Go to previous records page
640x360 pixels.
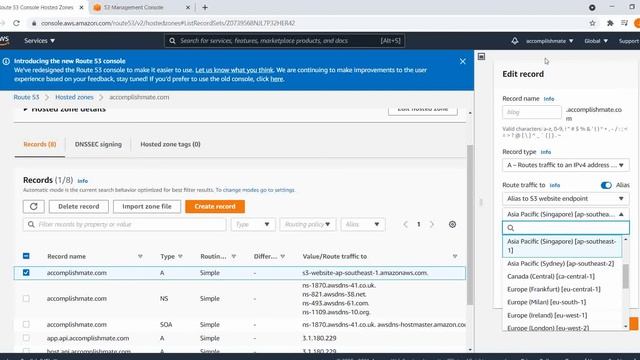point(405,224)
